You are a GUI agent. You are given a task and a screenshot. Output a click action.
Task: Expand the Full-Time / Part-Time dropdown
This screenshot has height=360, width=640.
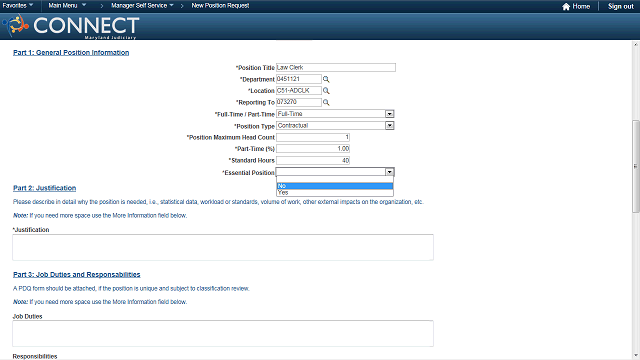tap(389, 114)
